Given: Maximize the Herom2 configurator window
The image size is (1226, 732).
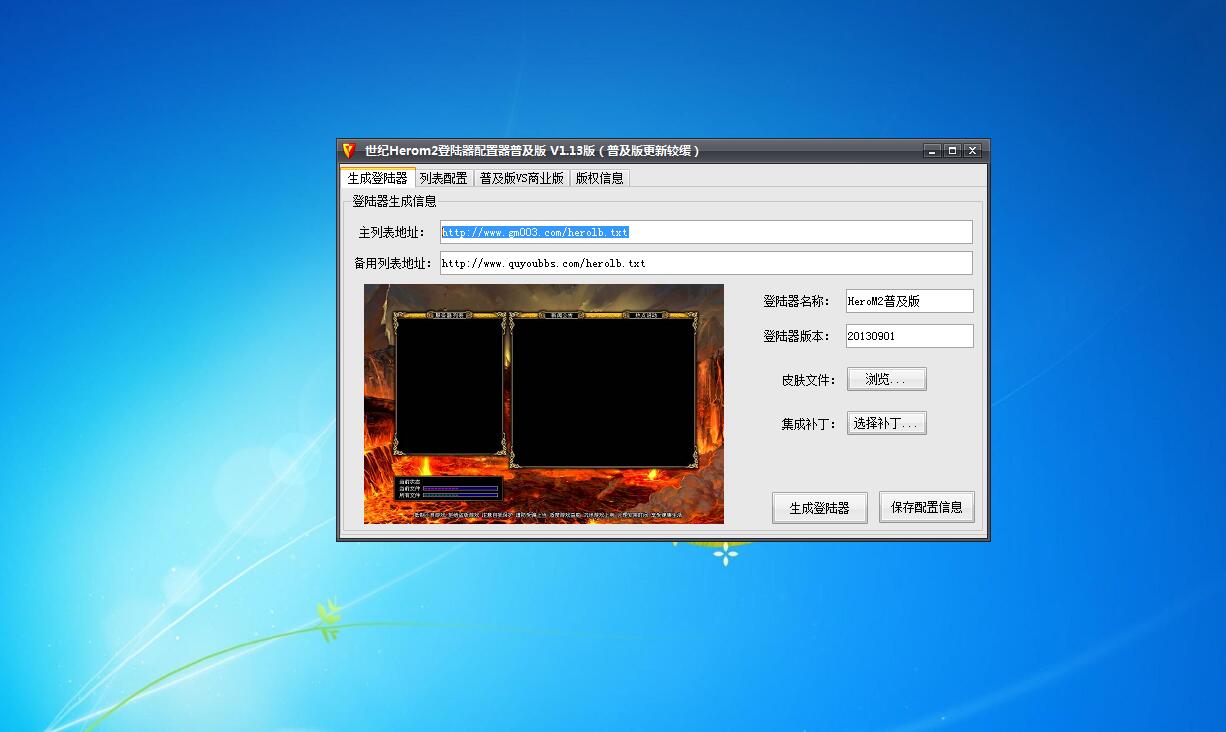Looking at the screenshot, I should tap(952, 151).
